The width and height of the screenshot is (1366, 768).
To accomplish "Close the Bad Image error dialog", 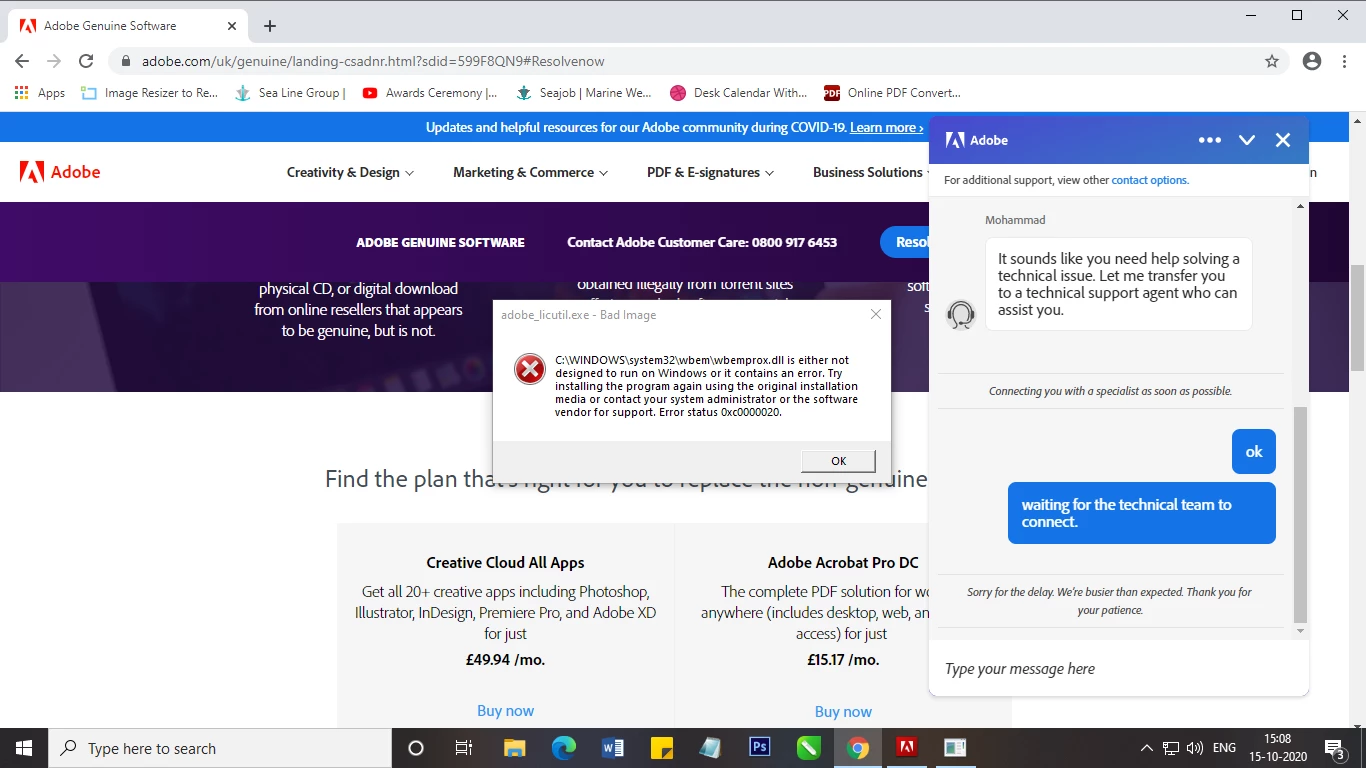I will 876,314.
